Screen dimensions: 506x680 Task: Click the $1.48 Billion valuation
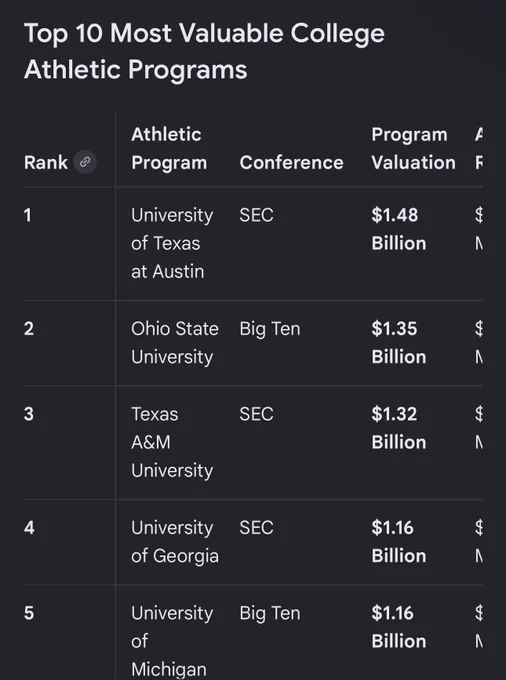[x=398, y=229]
